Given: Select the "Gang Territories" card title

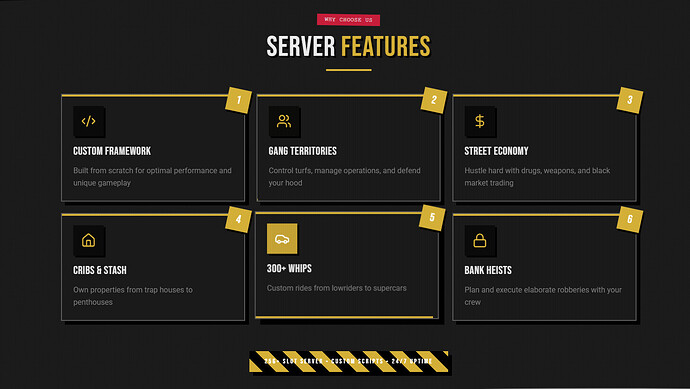Looking at the screenshot, I should [x=303, y=151].
